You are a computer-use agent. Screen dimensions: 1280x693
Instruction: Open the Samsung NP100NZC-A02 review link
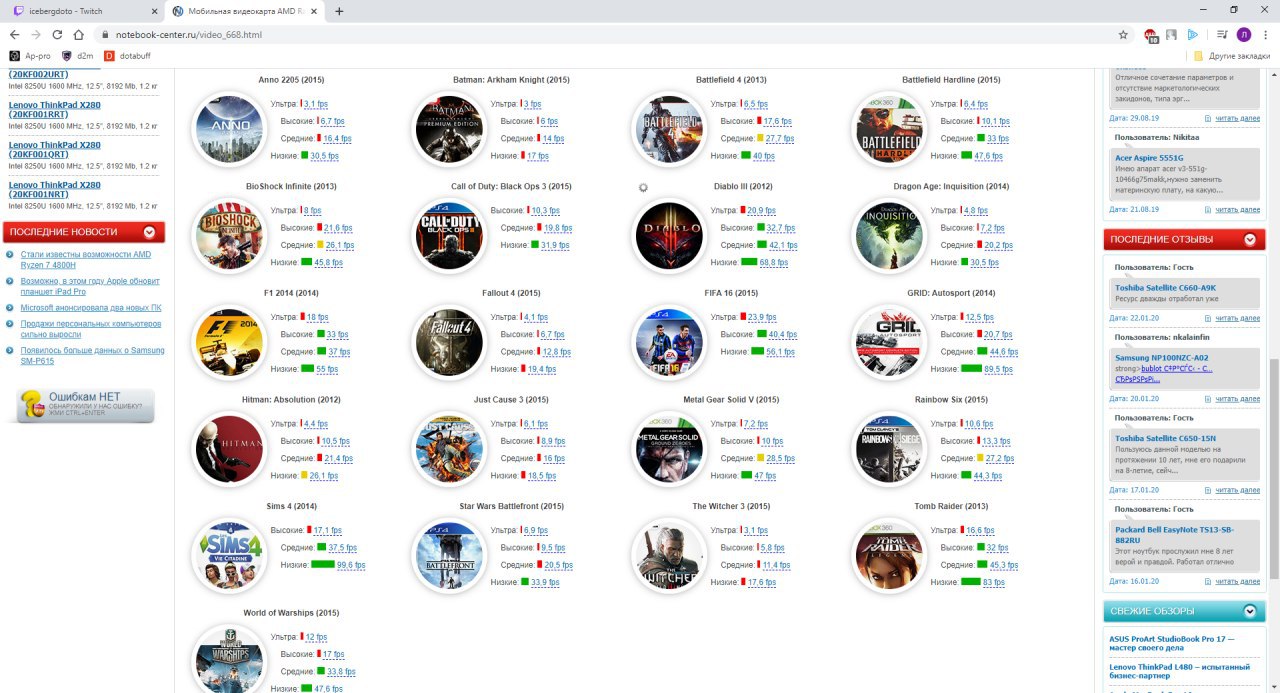1161,358
